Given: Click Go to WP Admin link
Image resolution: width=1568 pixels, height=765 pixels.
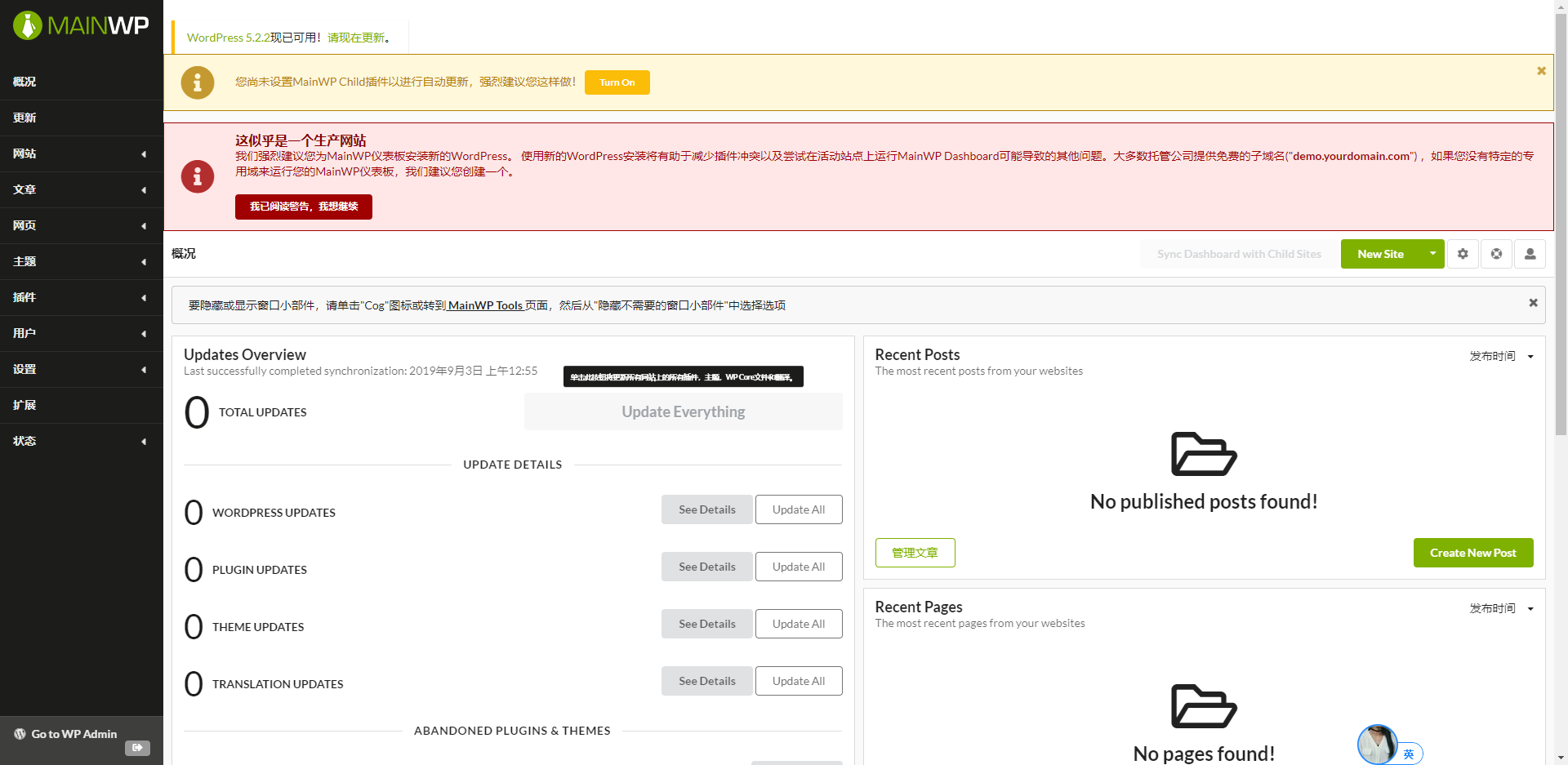Looking at the screenshot, I should [74, 734].
